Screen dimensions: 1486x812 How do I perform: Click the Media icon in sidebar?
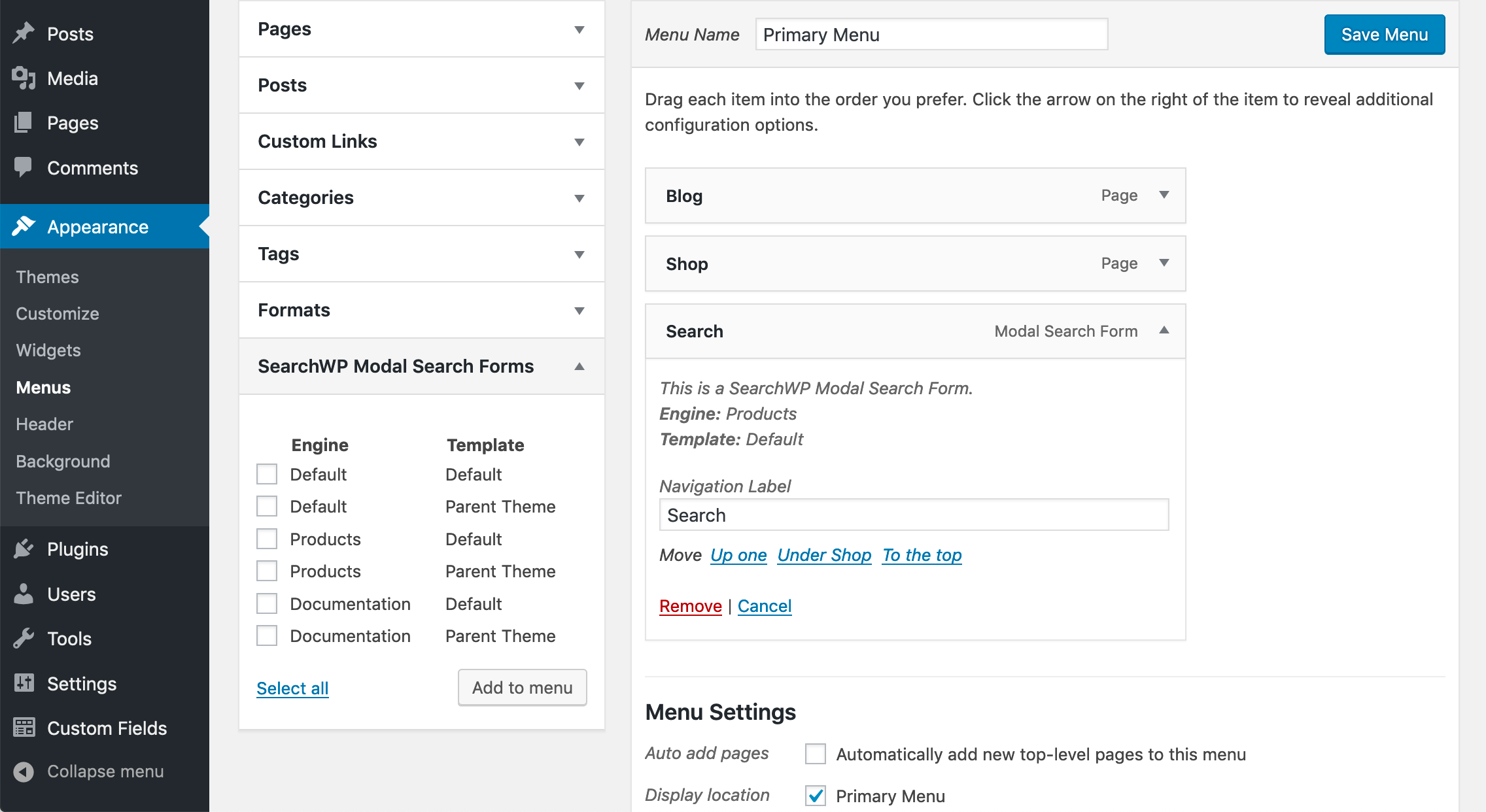(24, 78)
